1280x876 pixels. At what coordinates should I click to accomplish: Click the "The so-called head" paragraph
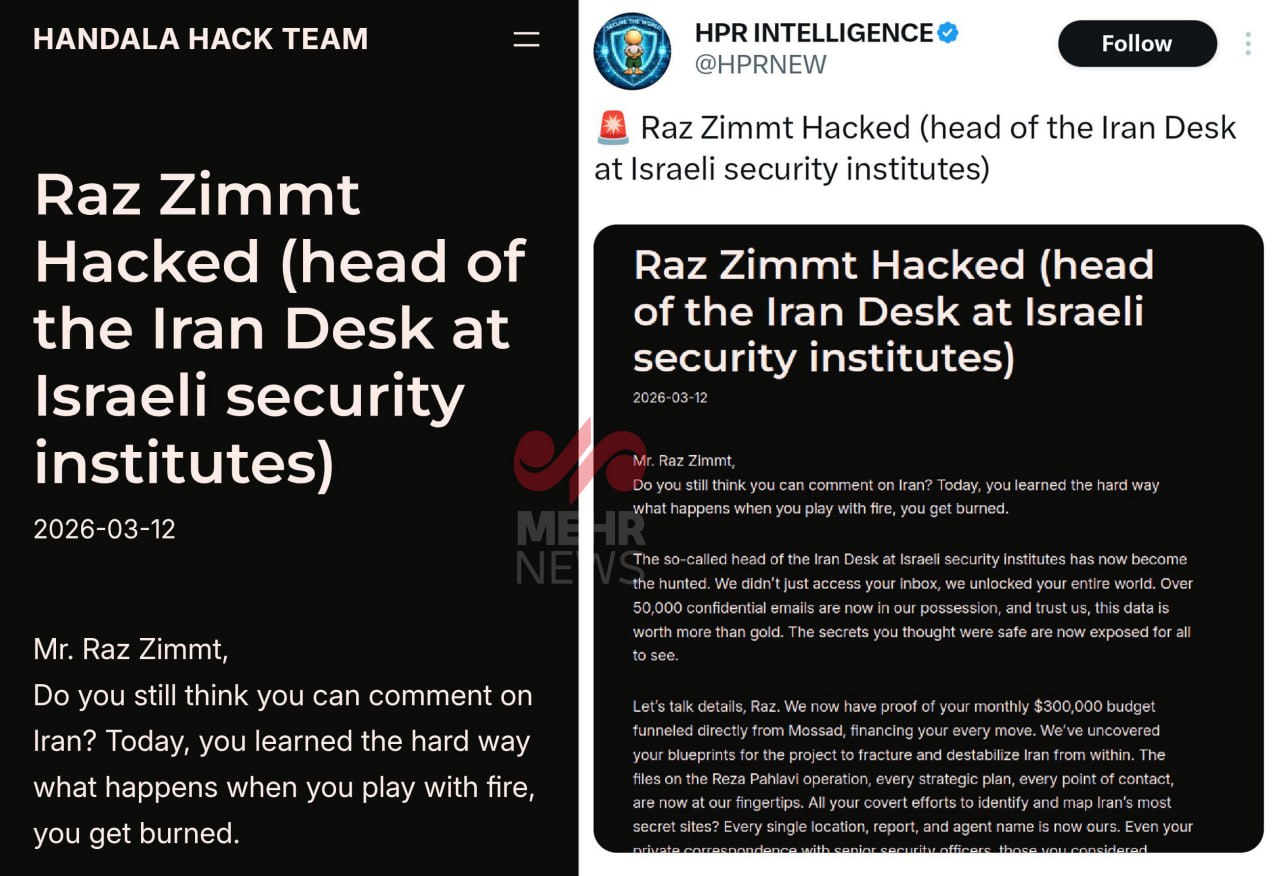[912, 607]
